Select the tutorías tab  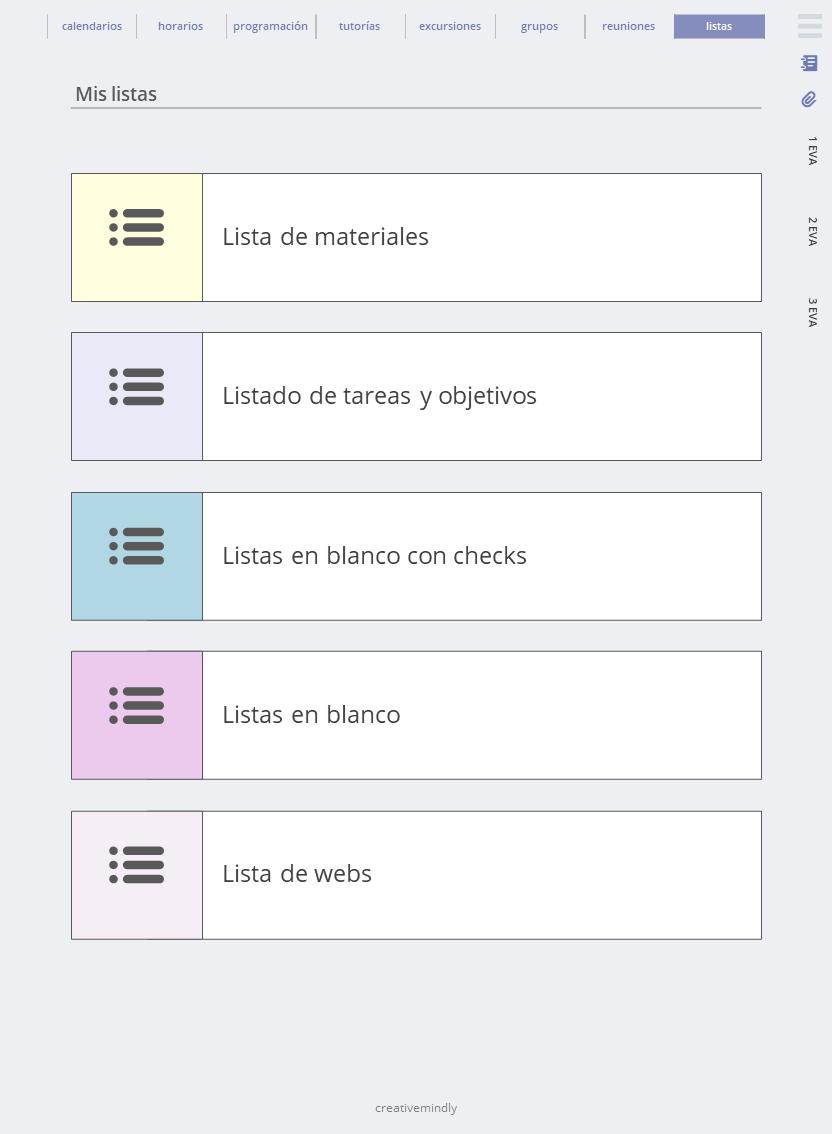click(x=359, y=26)
